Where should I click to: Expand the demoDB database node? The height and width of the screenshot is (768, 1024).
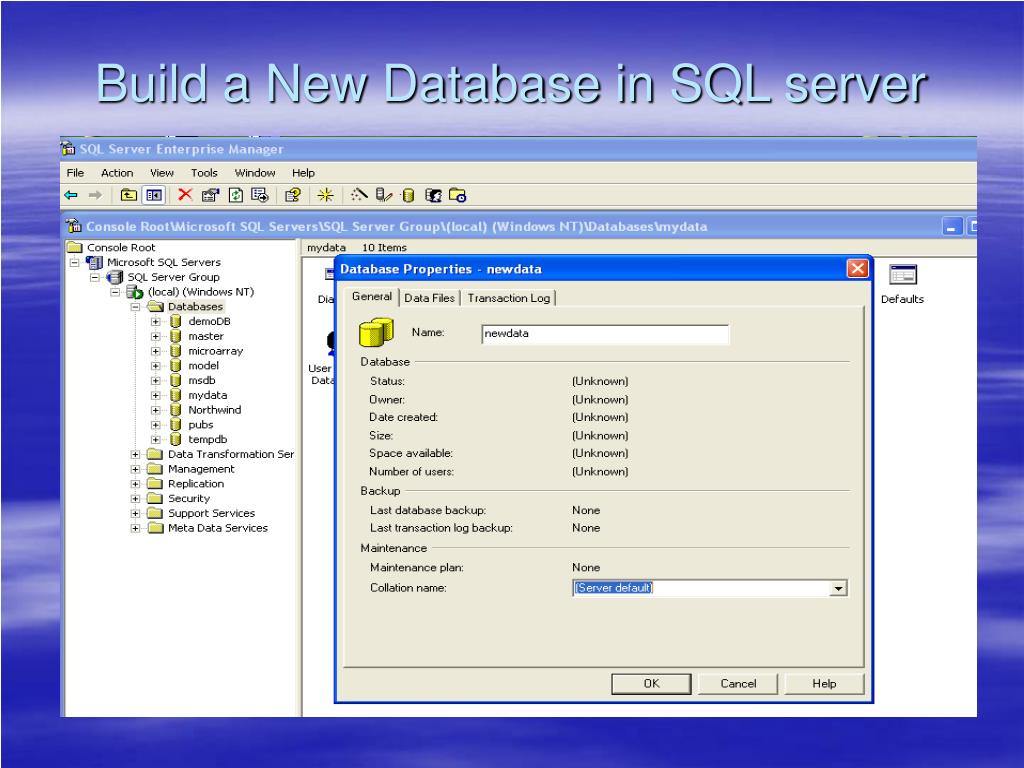click(x=155, y=321)
